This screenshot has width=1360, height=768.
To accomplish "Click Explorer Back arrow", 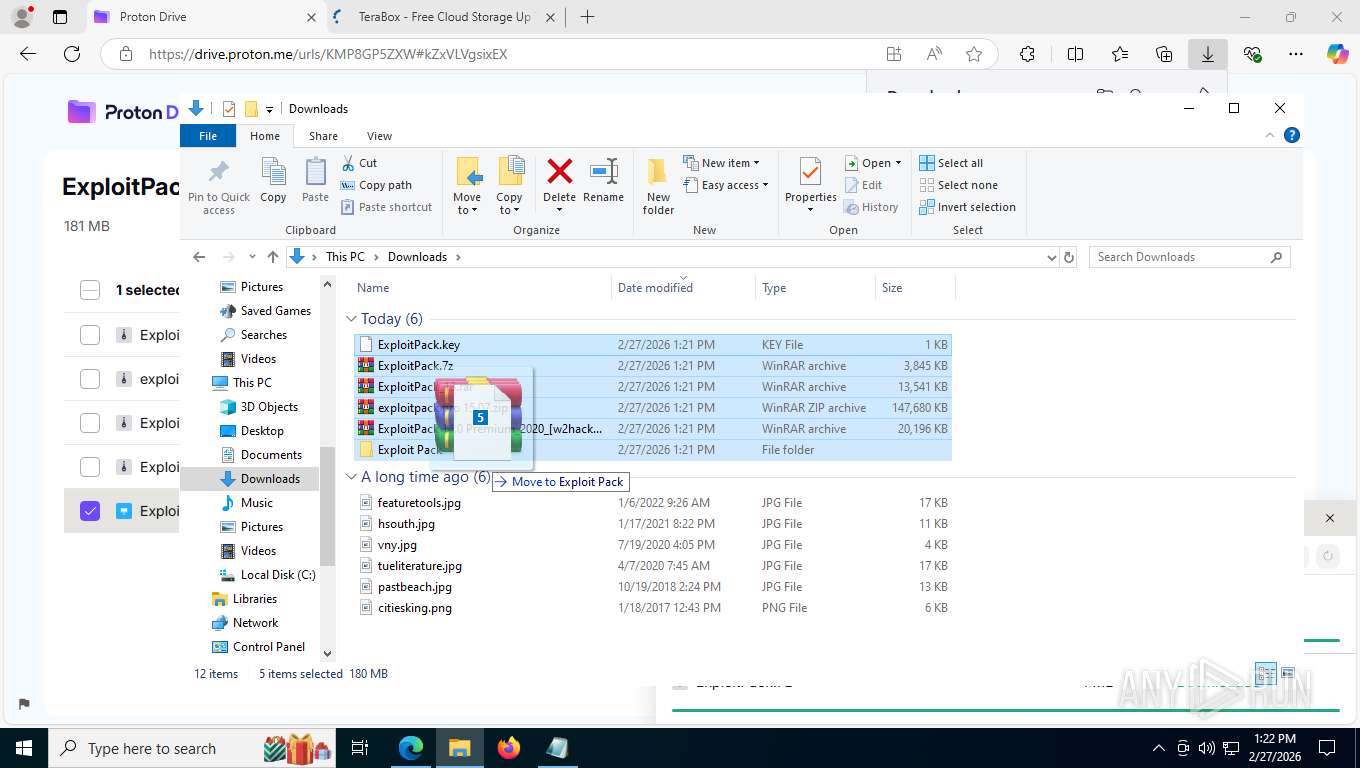I will point(199,257).
